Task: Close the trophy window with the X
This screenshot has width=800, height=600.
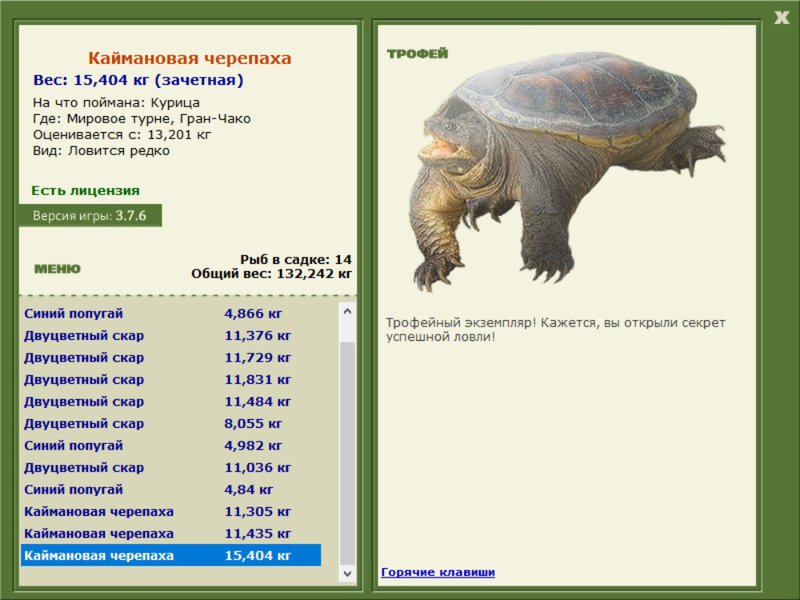Action: tap(781, 18)
